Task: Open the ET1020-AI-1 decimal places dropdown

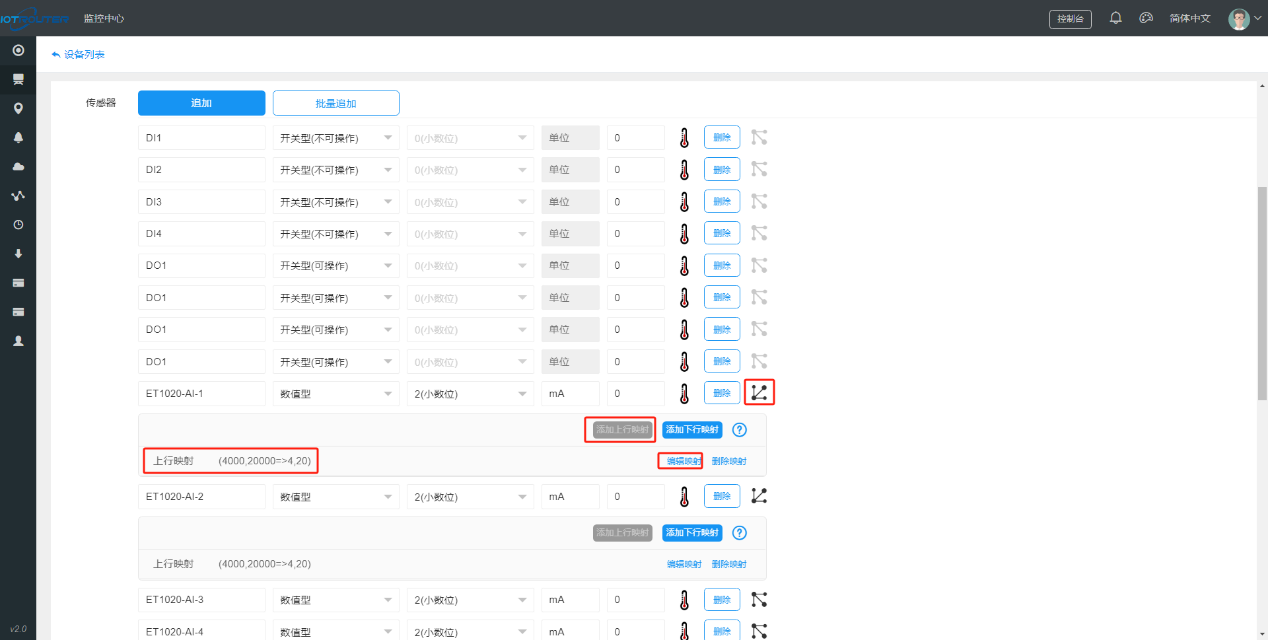Action: (469, 394)
